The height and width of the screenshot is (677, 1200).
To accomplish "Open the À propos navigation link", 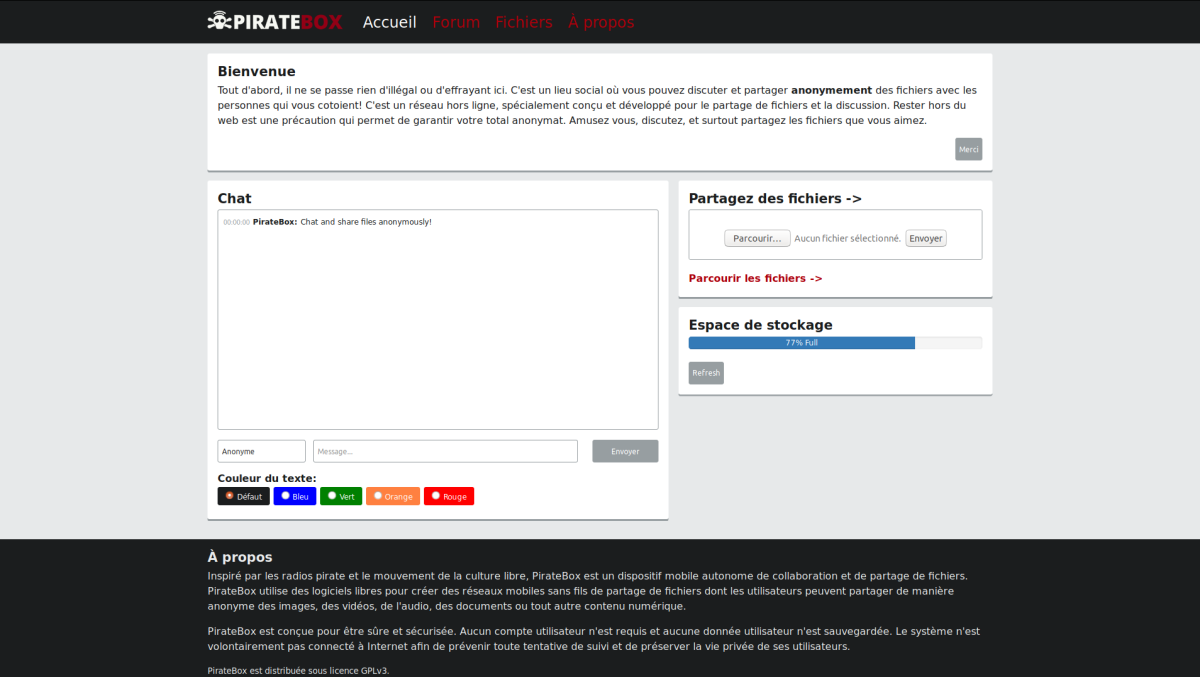I will [x=601, y=22].
